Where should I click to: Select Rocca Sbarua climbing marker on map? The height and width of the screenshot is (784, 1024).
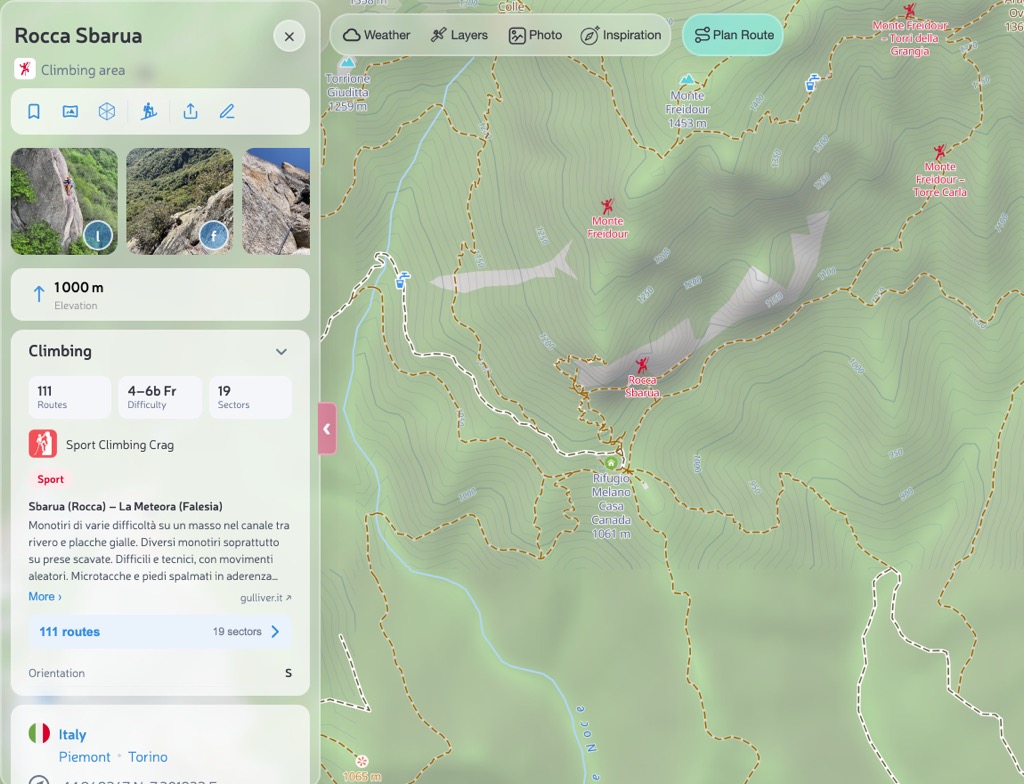[643, 365]
